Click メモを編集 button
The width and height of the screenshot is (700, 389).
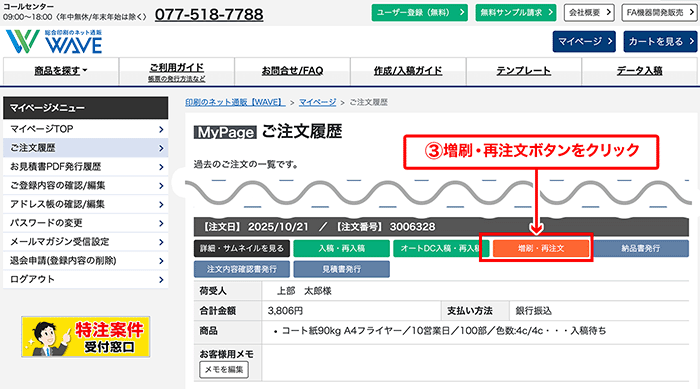(x=224, y=369)
